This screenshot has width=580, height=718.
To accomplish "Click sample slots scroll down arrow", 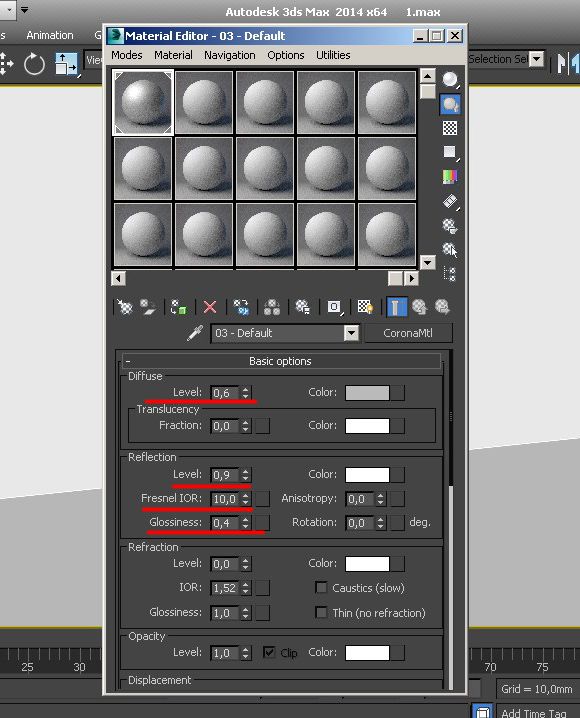I will [428, 263].
